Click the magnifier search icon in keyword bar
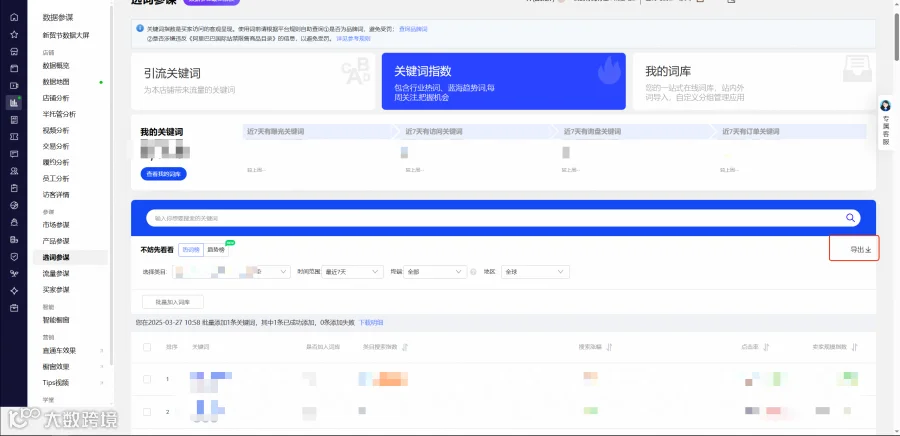Image resolution: width=900 pixels, height=436 pixels. [x=850, y=218]
